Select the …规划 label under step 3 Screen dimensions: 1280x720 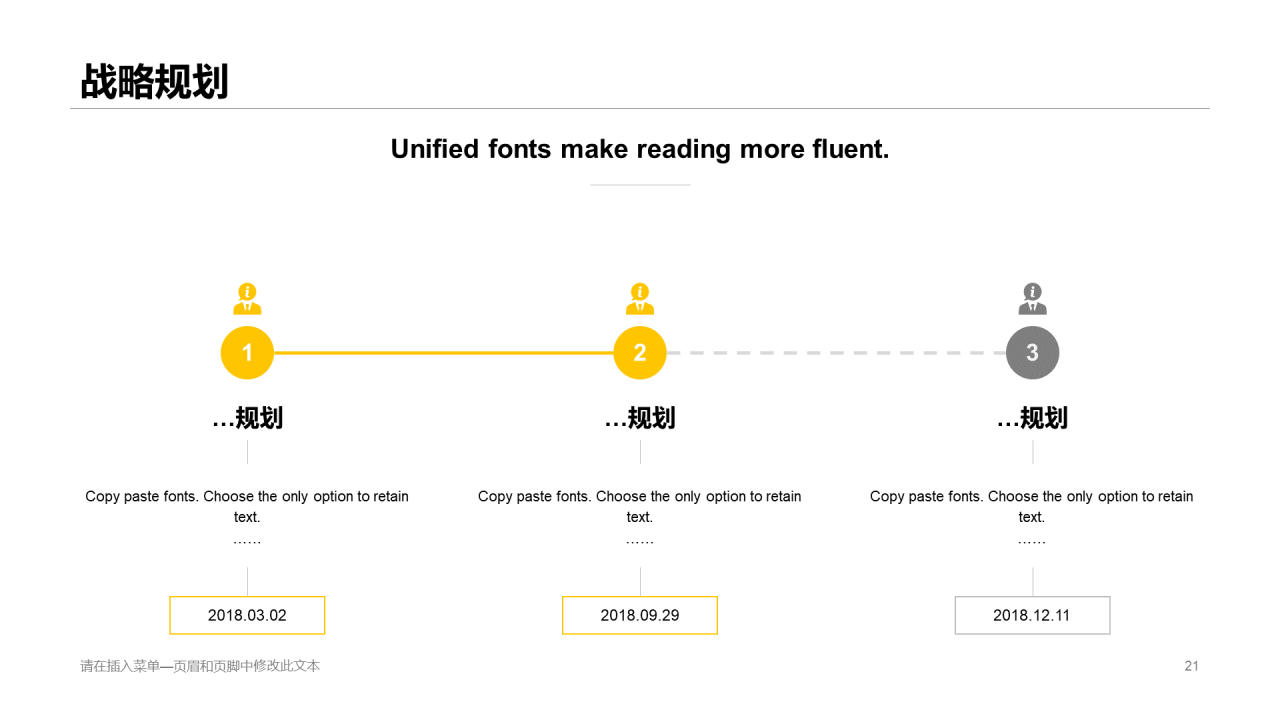pyautogui.click(x=1032, y=418)
